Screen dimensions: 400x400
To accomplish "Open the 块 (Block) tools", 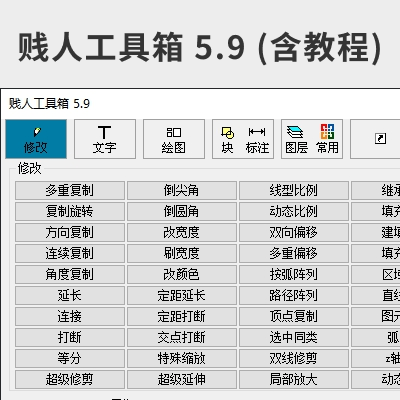I will click(227, 139).
